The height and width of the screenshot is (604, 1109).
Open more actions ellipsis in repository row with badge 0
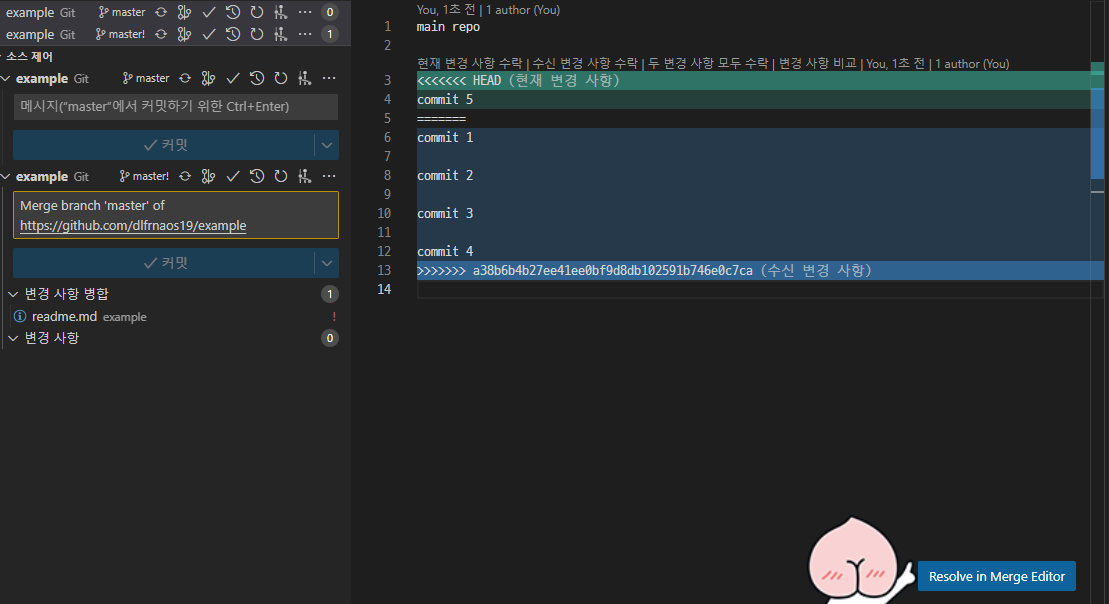(x=305, y=12)
